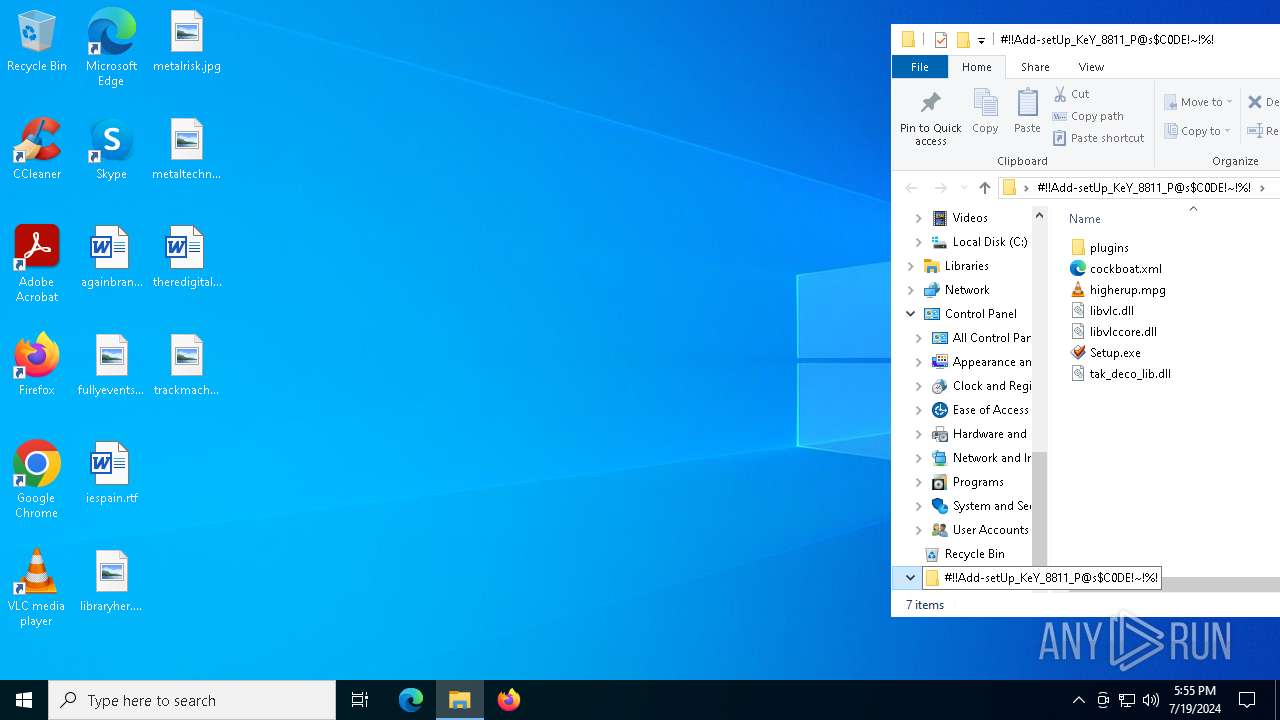Select All Control Panel Items in the tree

pyautogui.click(x=981, y=338)
